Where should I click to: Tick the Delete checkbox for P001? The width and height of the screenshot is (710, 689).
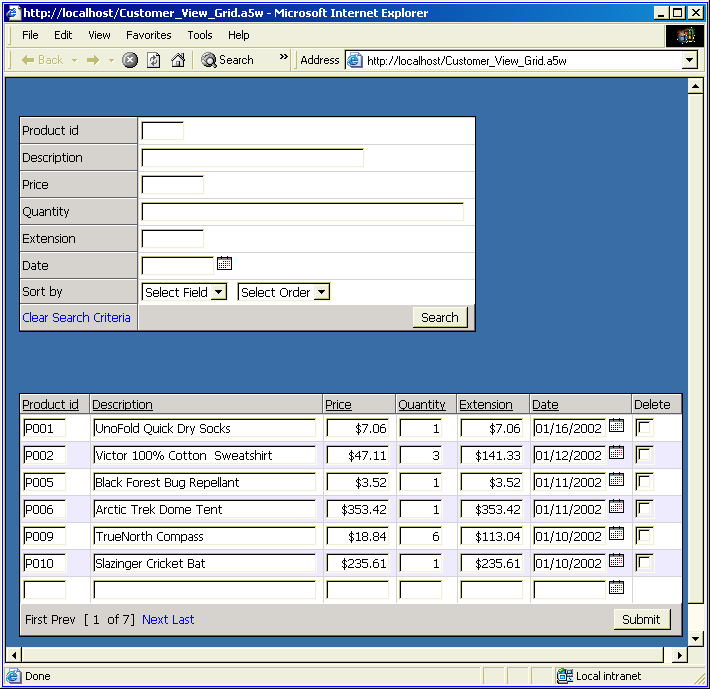pos(644,427)
